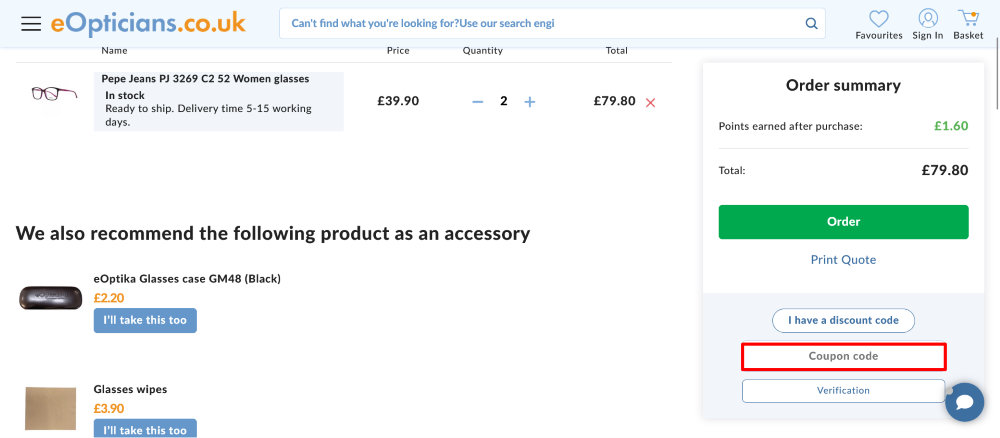Decrease Pepe Jeans quantity with minus
This screenshot has height=438, width=1000.
coord(478,101)
